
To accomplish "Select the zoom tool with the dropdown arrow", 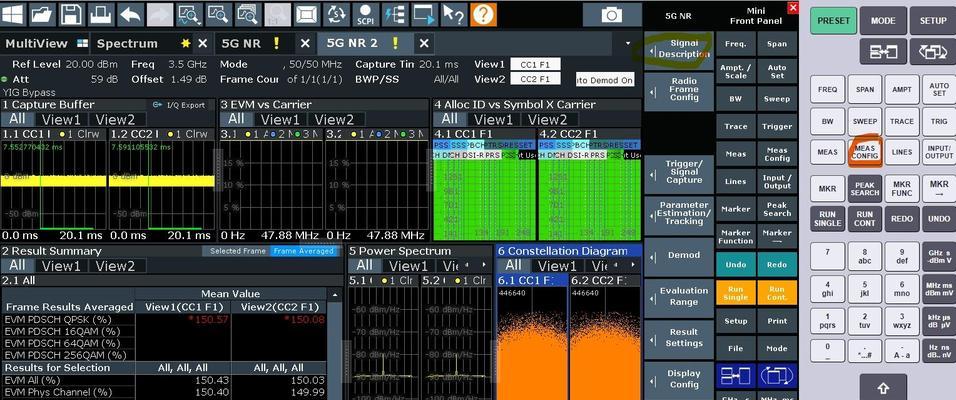I will [190, 14].
